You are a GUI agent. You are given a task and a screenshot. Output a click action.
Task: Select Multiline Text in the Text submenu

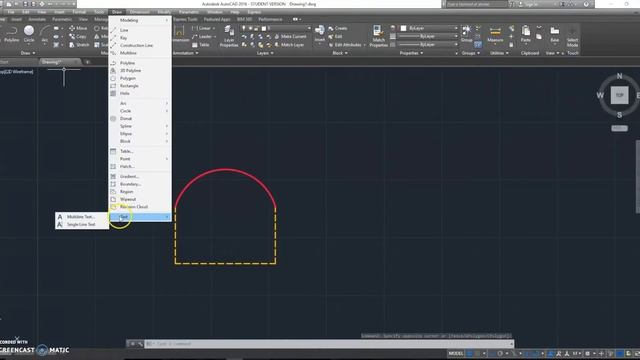pyautogui.click(x=82, y=217)
